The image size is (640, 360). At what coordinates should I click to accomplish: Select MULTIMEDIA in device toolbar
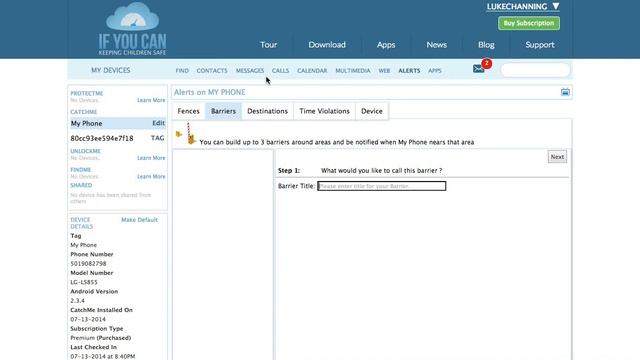click(353, 71)
